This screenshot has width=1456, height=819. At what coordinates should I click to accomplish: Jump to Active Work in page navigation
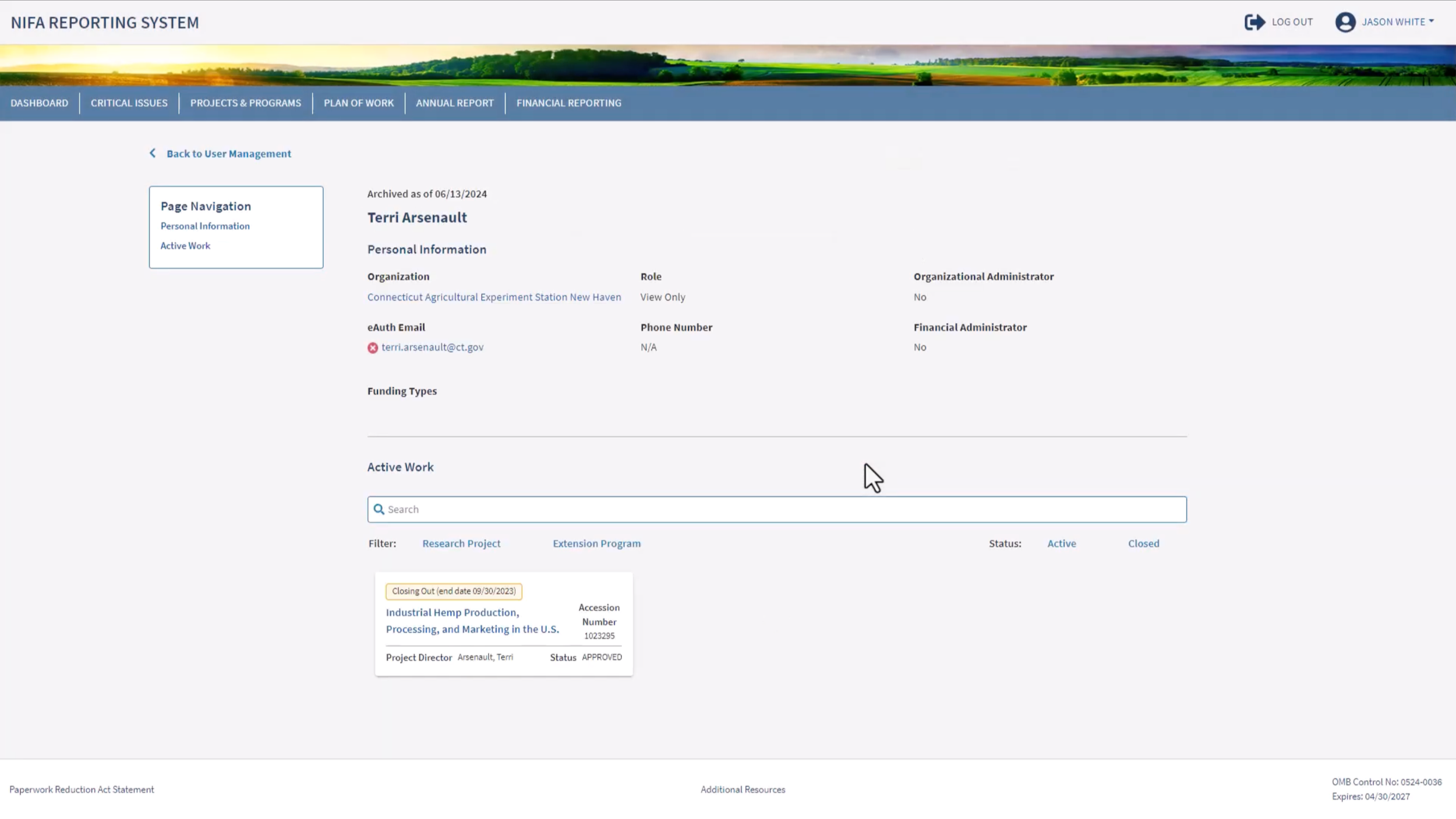185,246
